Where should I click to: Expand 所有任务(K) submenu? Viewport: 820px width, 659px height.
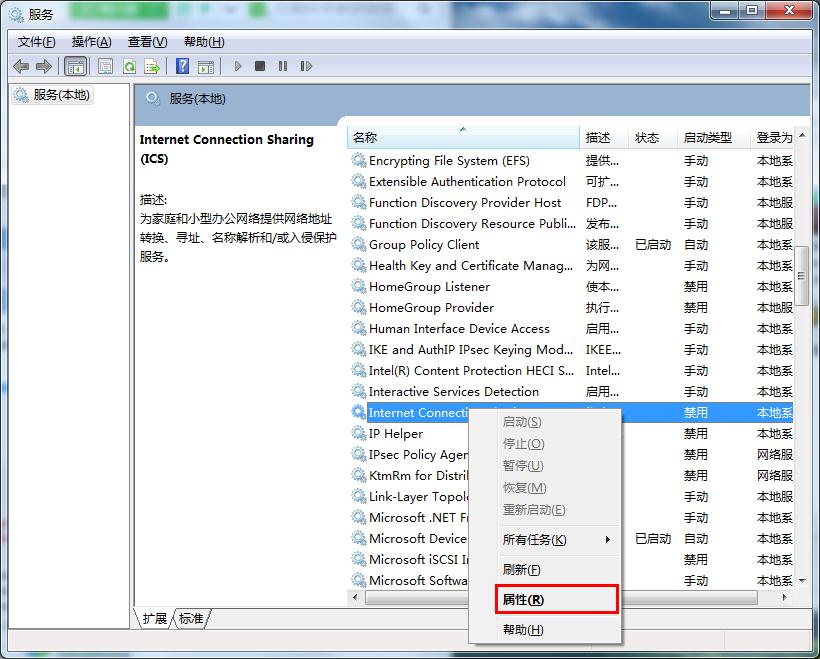[545, 539]
